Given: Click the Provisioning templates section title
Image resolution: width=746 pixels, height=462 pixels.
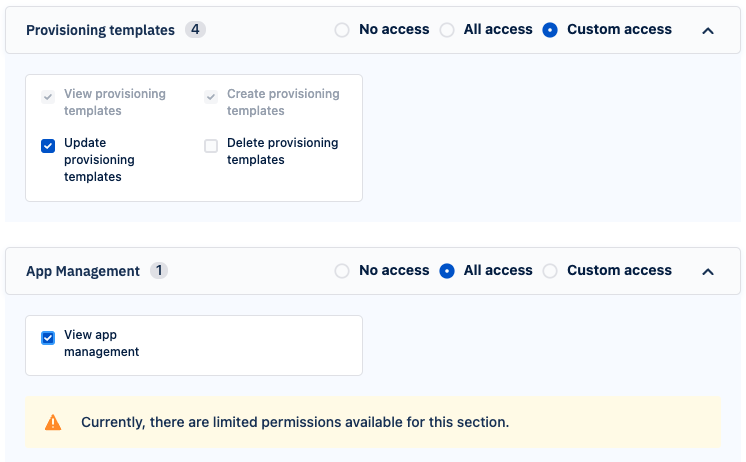Looking at the screenshot, I should coord(100,30).
